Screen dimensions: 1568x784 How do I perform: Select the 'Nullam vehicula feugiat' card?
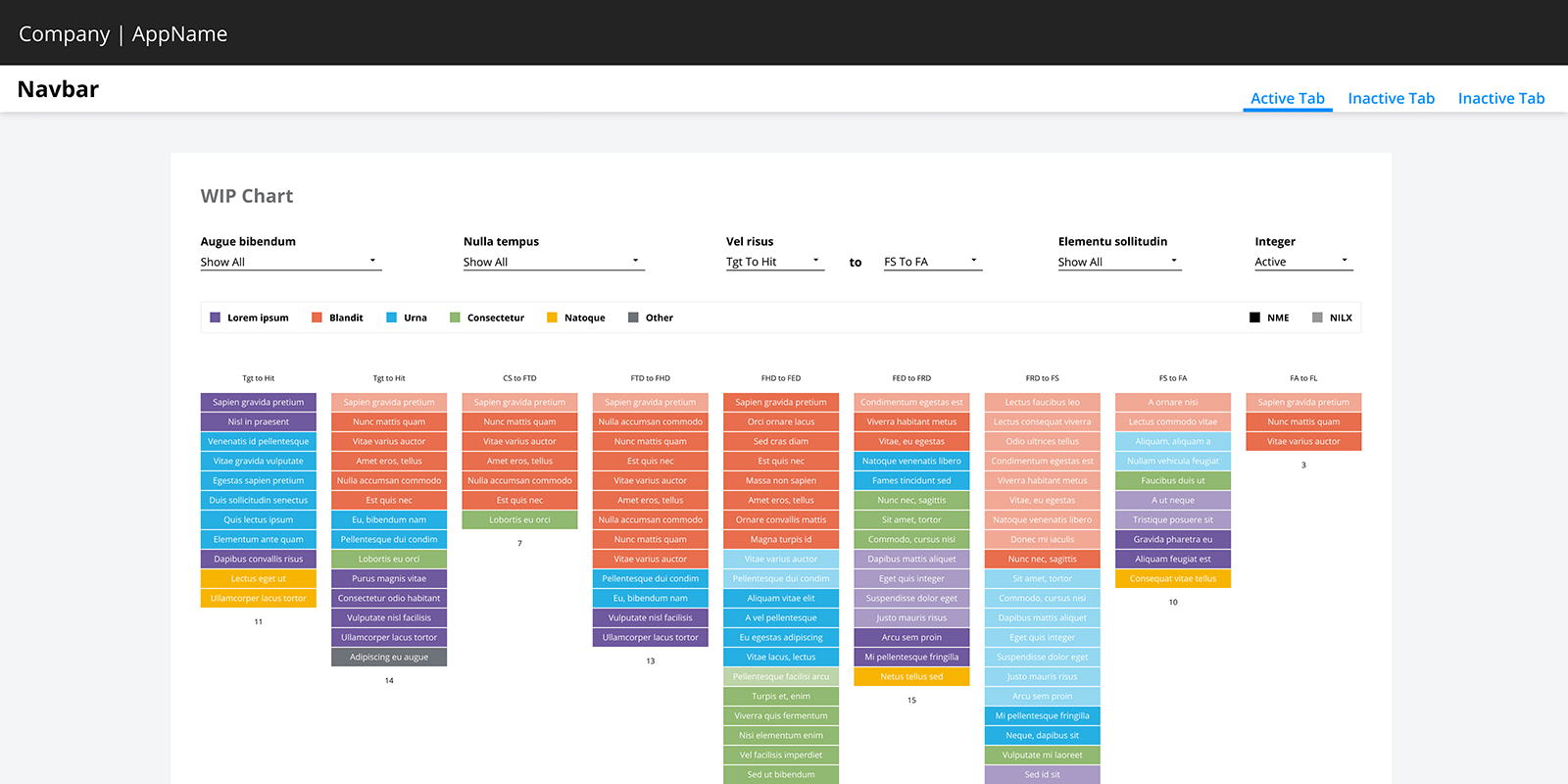tap(1173, 461)
